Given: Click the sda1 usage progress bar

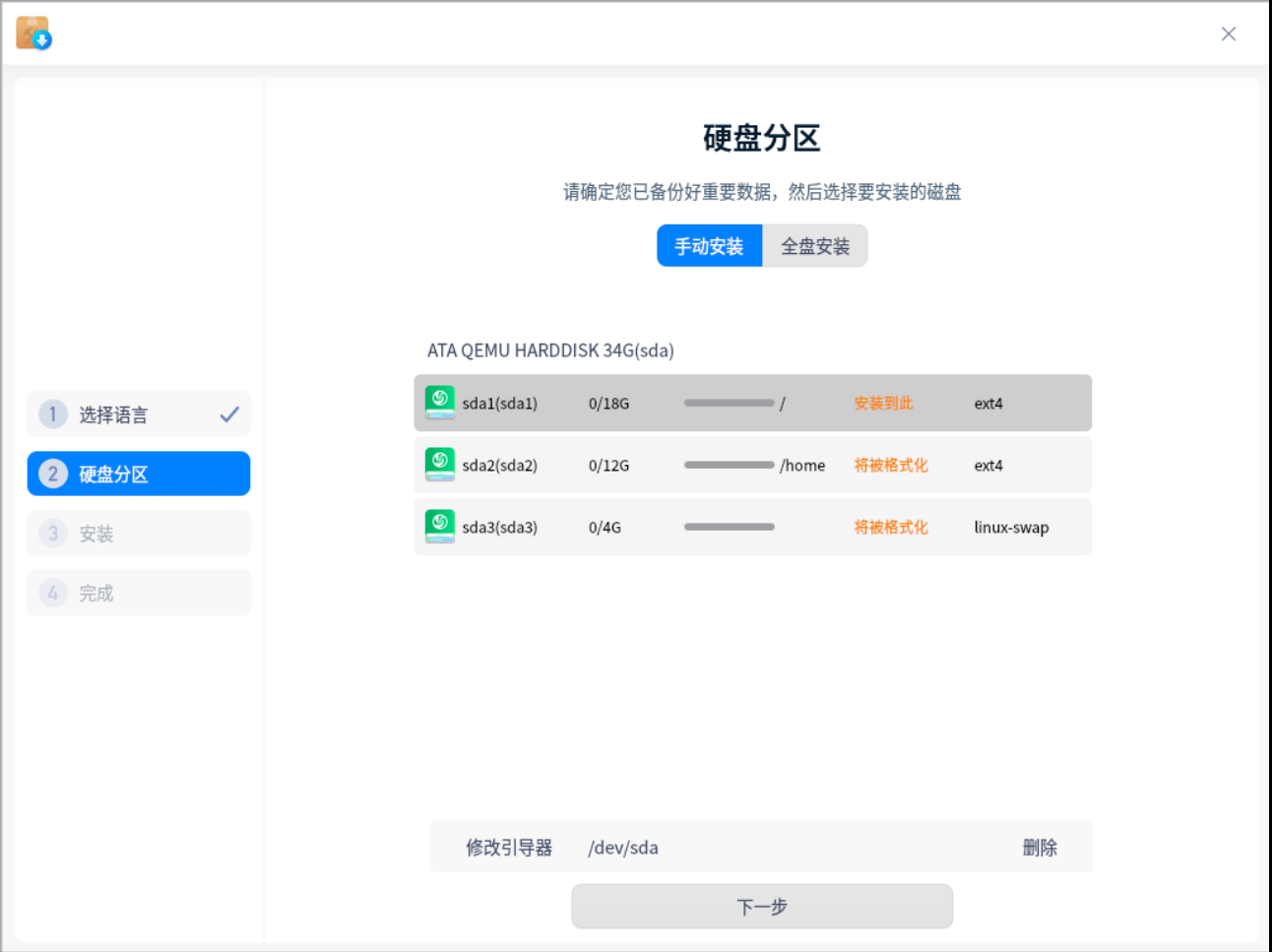Looking at the screenshot, I should [x=729, y=403].
